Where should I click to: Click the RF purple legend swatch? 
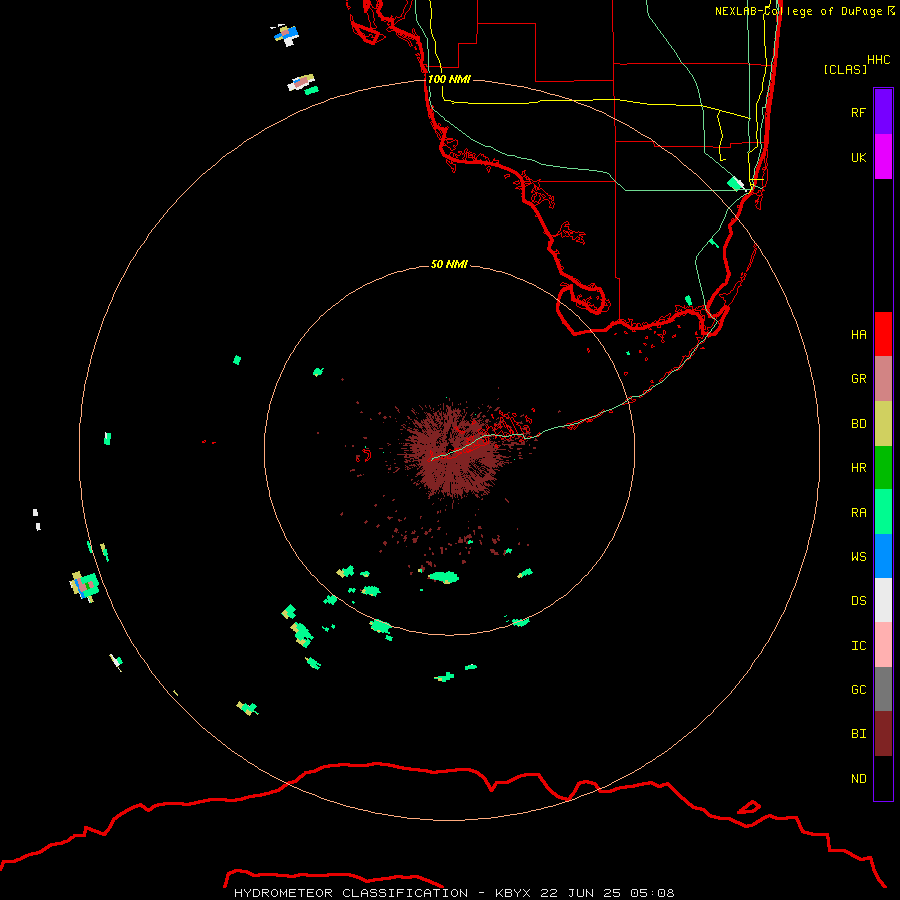click(883, 112)
